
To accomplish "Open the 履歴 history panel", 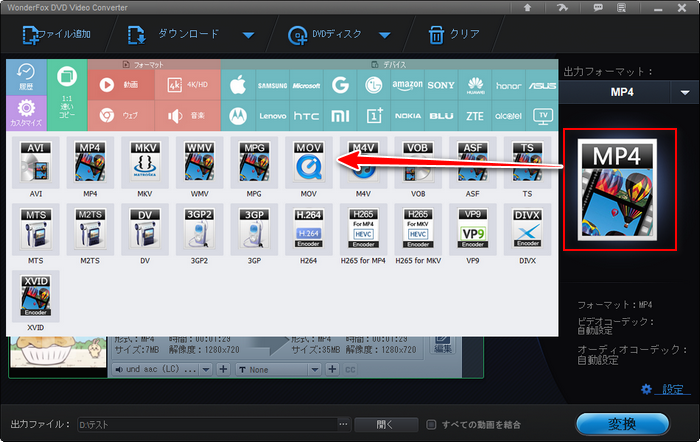I will pyautogui.click(x=27, y=77).
